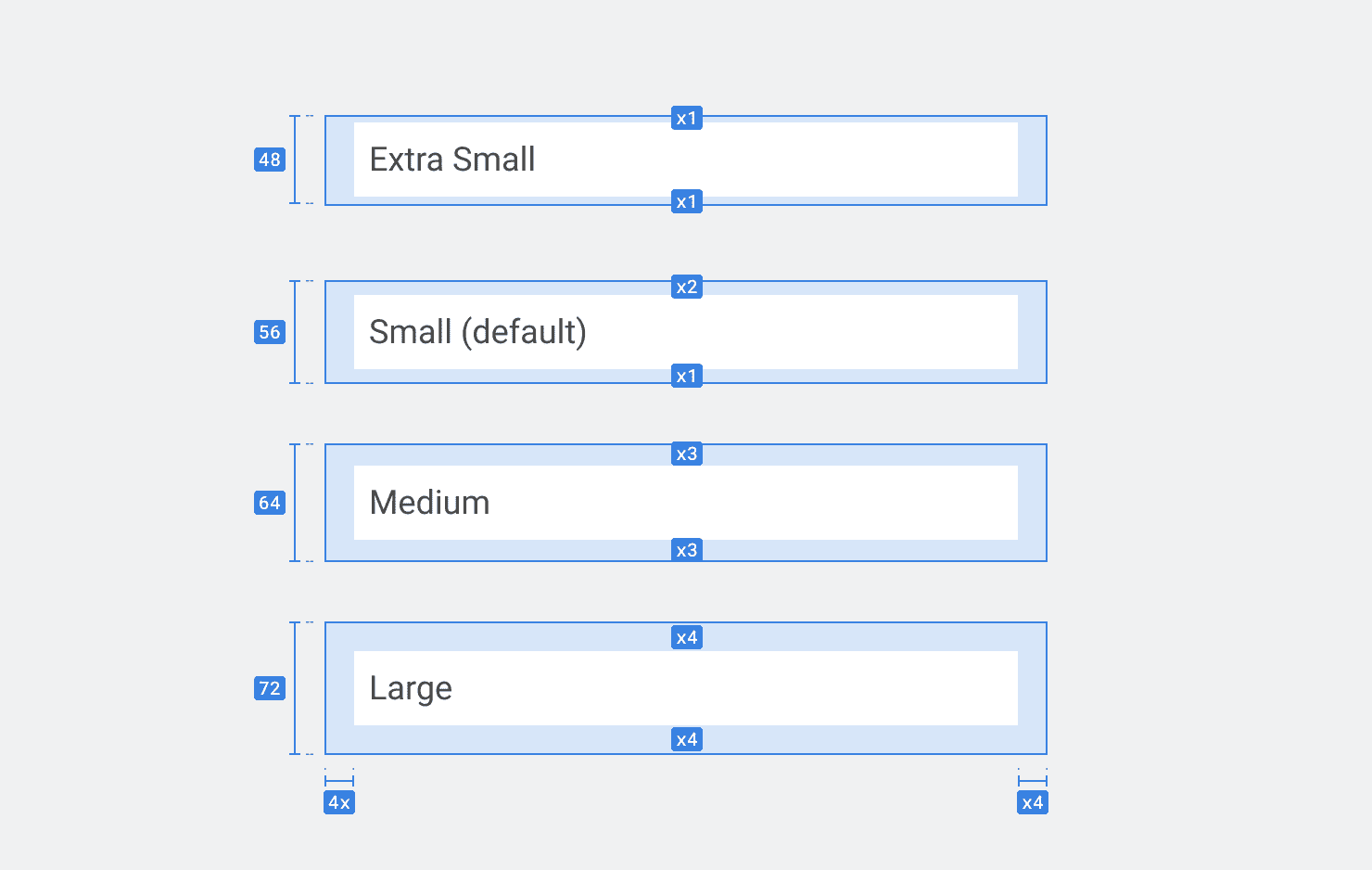Select the x2 padding badge

click(687, 288)
